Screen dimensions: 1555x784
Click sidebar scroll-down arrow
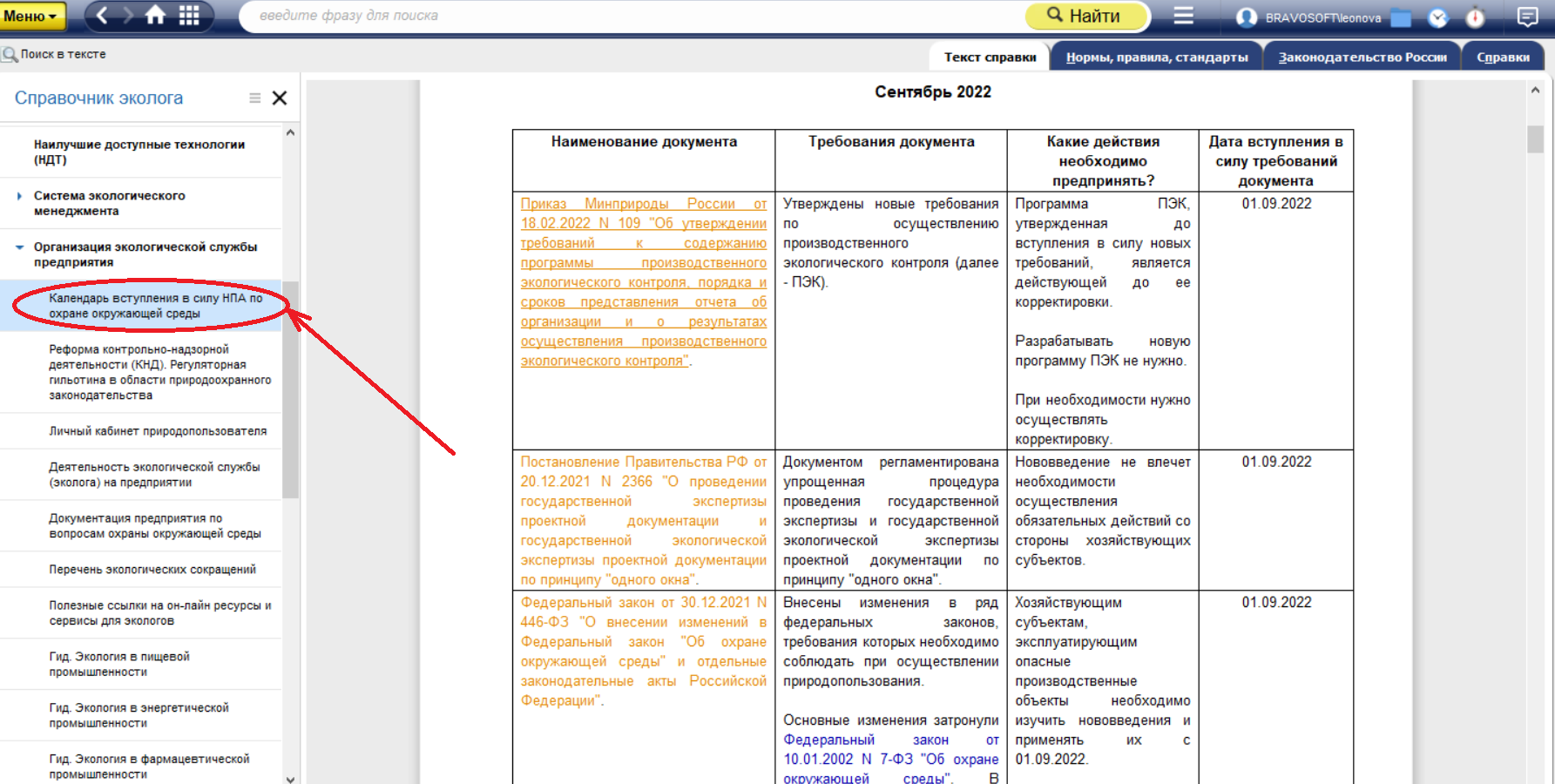click(290, 779)
